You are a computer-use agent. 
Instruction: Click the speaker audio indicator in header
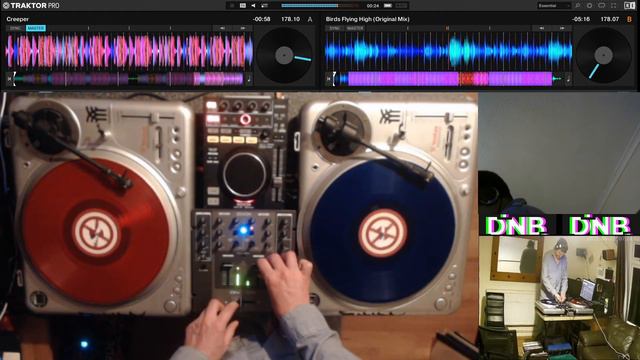253,6
